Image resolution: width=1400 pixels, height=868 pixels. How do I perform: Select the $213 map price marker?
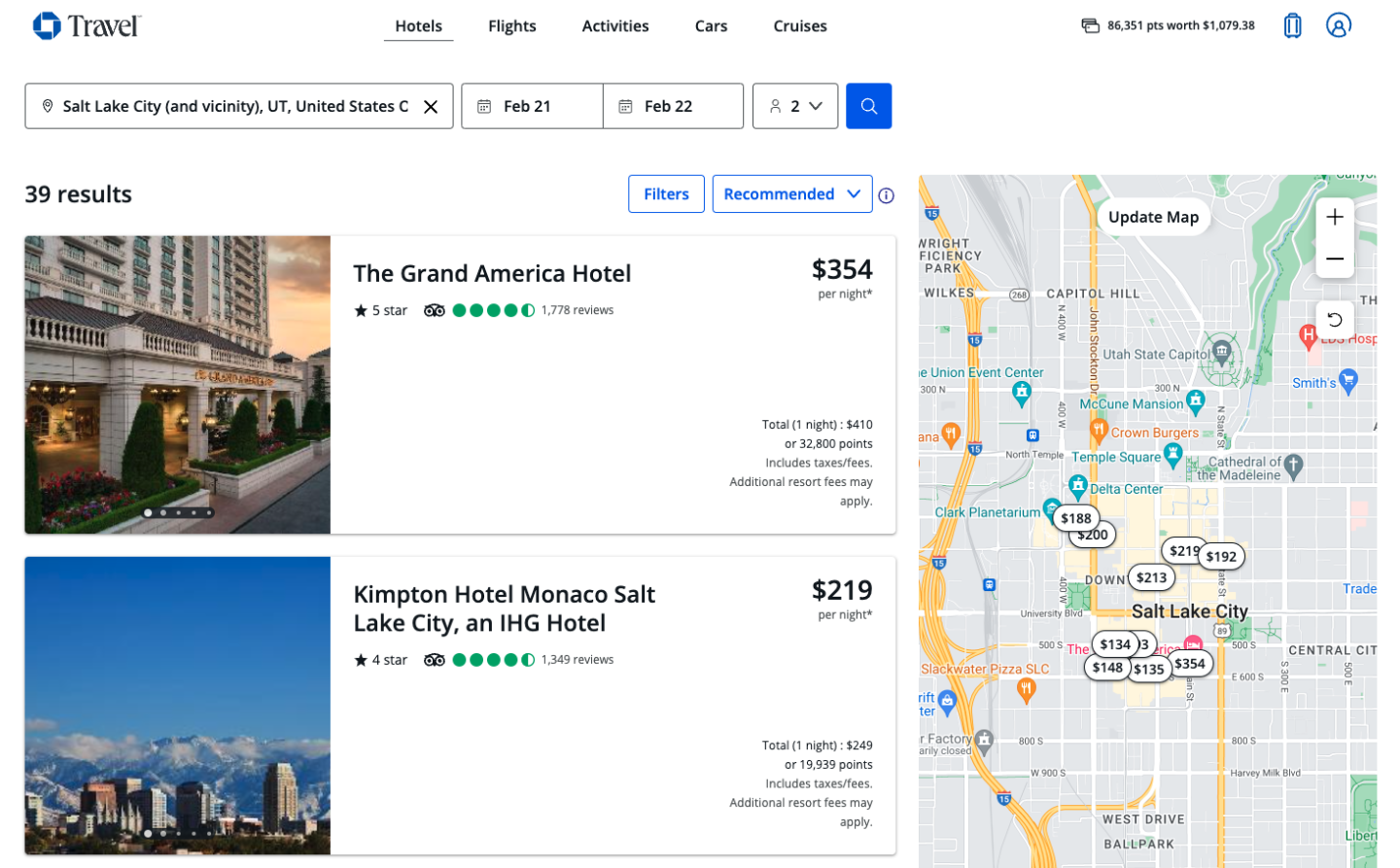click(x=1151, y=577)
